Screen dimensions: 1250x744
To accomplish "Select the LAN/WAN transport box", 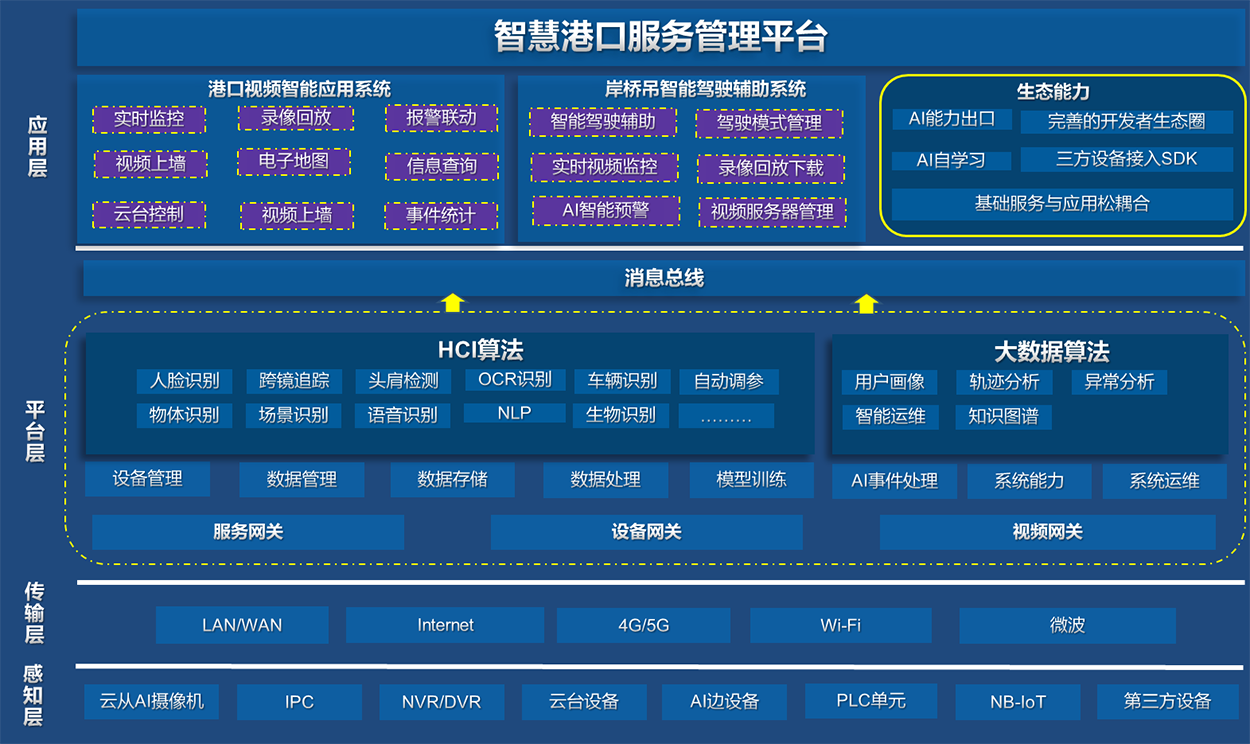I will pos(242,625).
